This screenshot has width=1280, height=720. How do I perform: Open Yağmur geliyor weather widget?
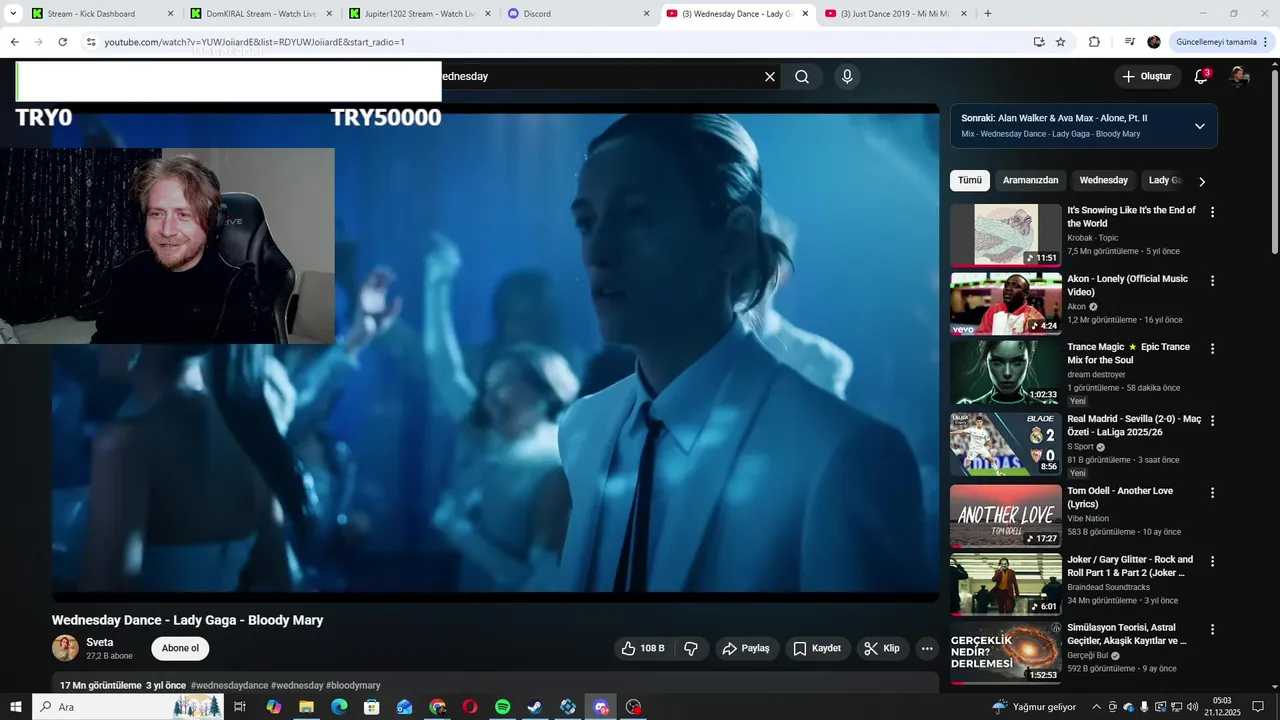(1034, 707)
